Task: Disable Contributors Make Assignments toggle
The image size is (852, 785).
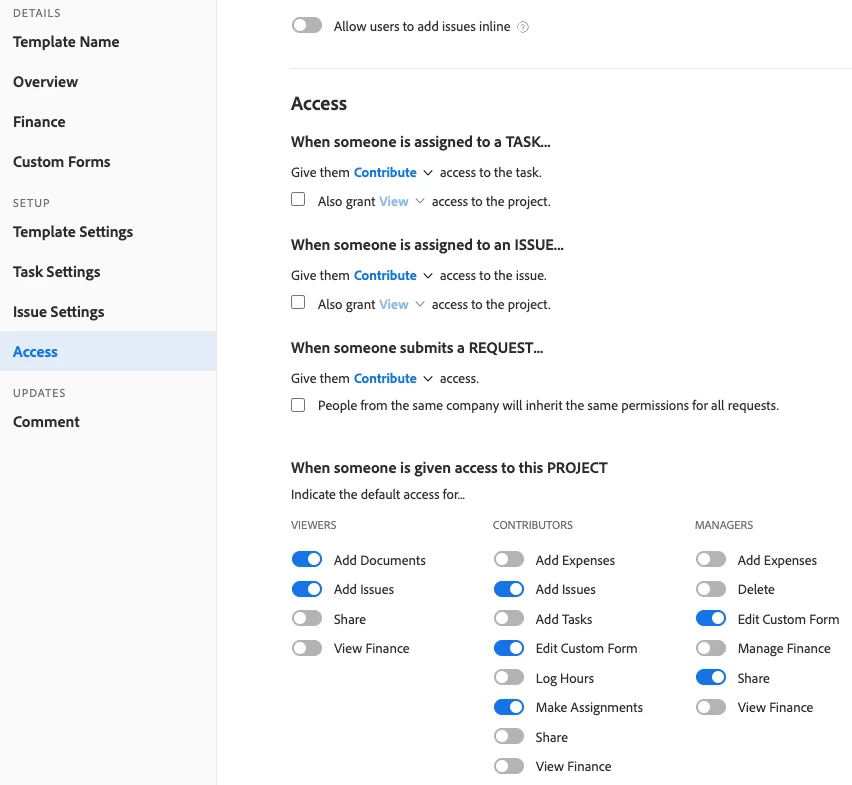Action: point(509,707)
